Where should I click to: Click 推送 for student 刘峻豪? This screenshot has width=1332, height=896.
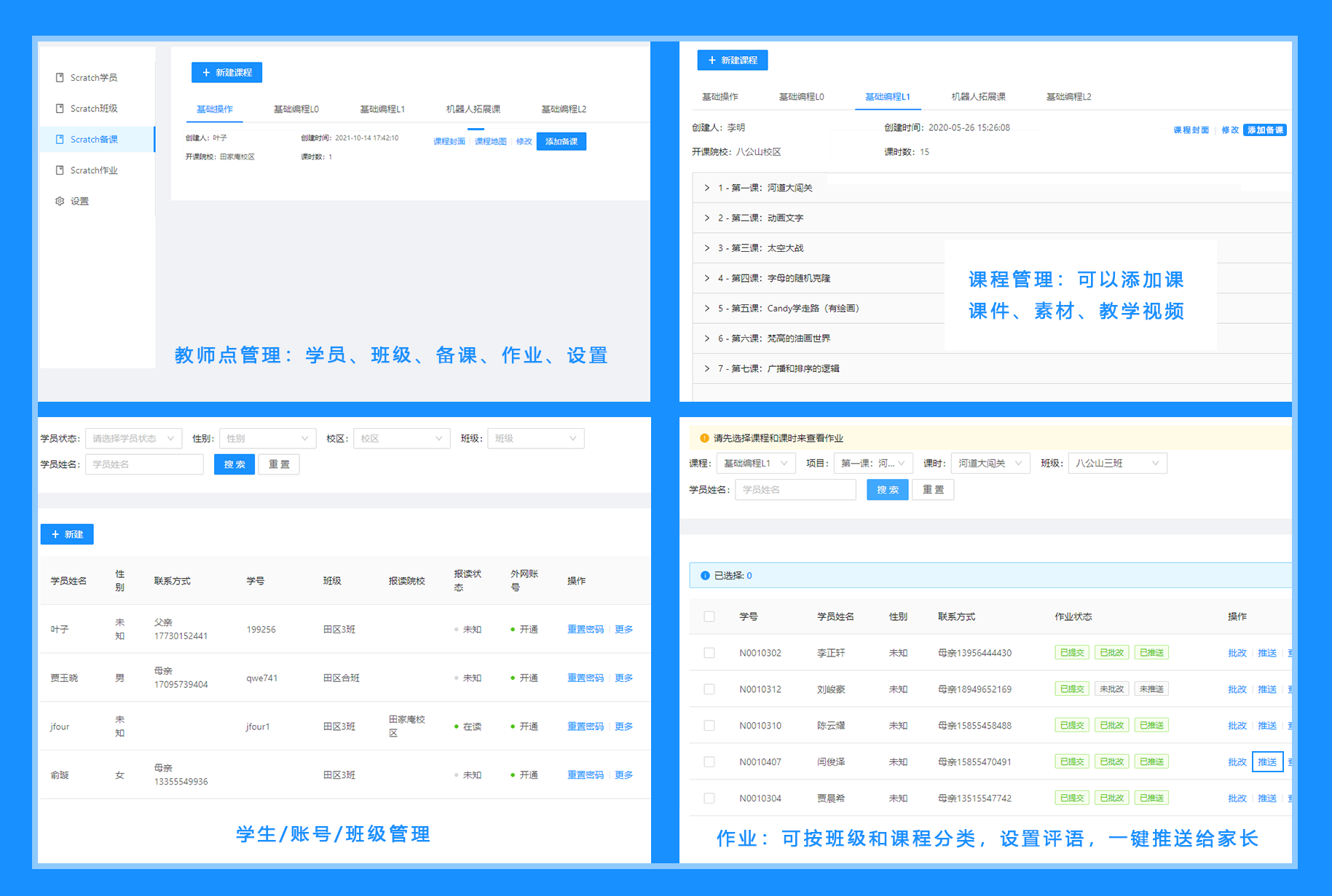(x=1267, y=689)
